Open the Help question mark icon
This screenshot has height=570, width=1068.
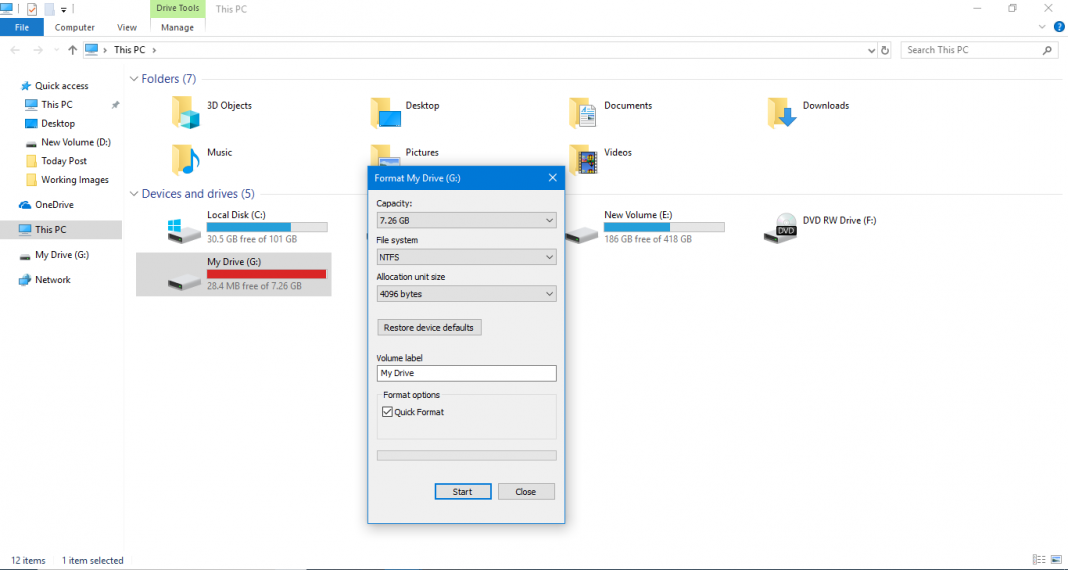coord(1059,27)
